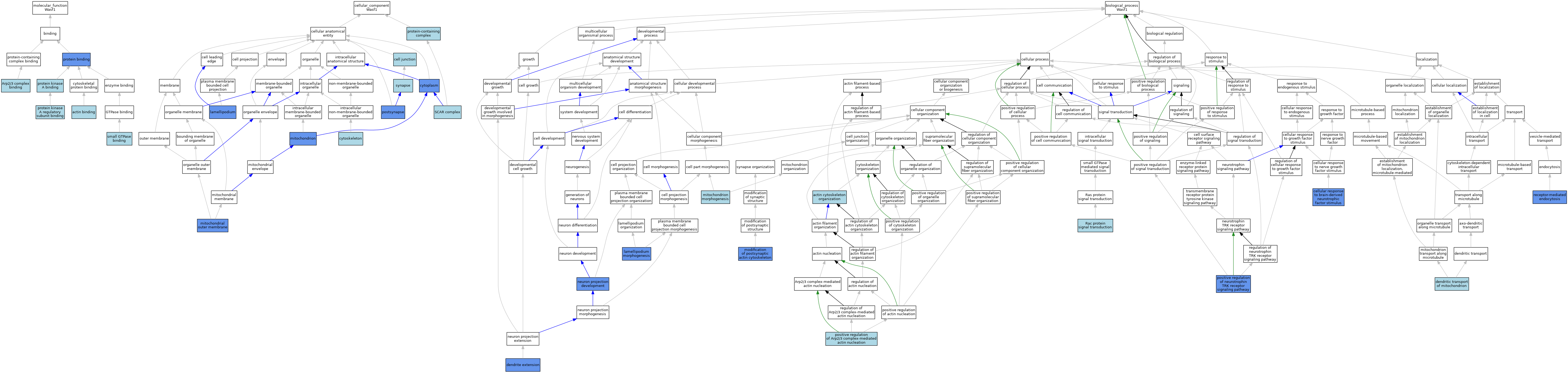Screen dimensions: 1568x373
Task: Click the 'axo-dendritic transport' node
Action: [x=1471, y=226]
